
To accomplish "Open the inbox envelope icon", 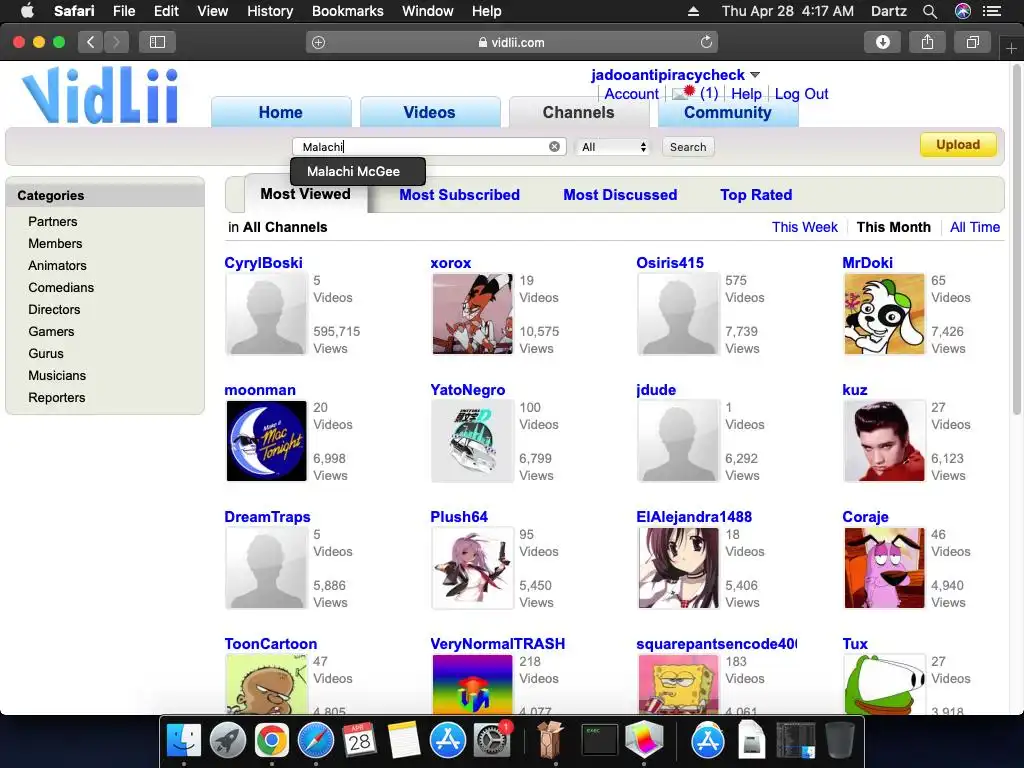I will (x=683, y=93).
